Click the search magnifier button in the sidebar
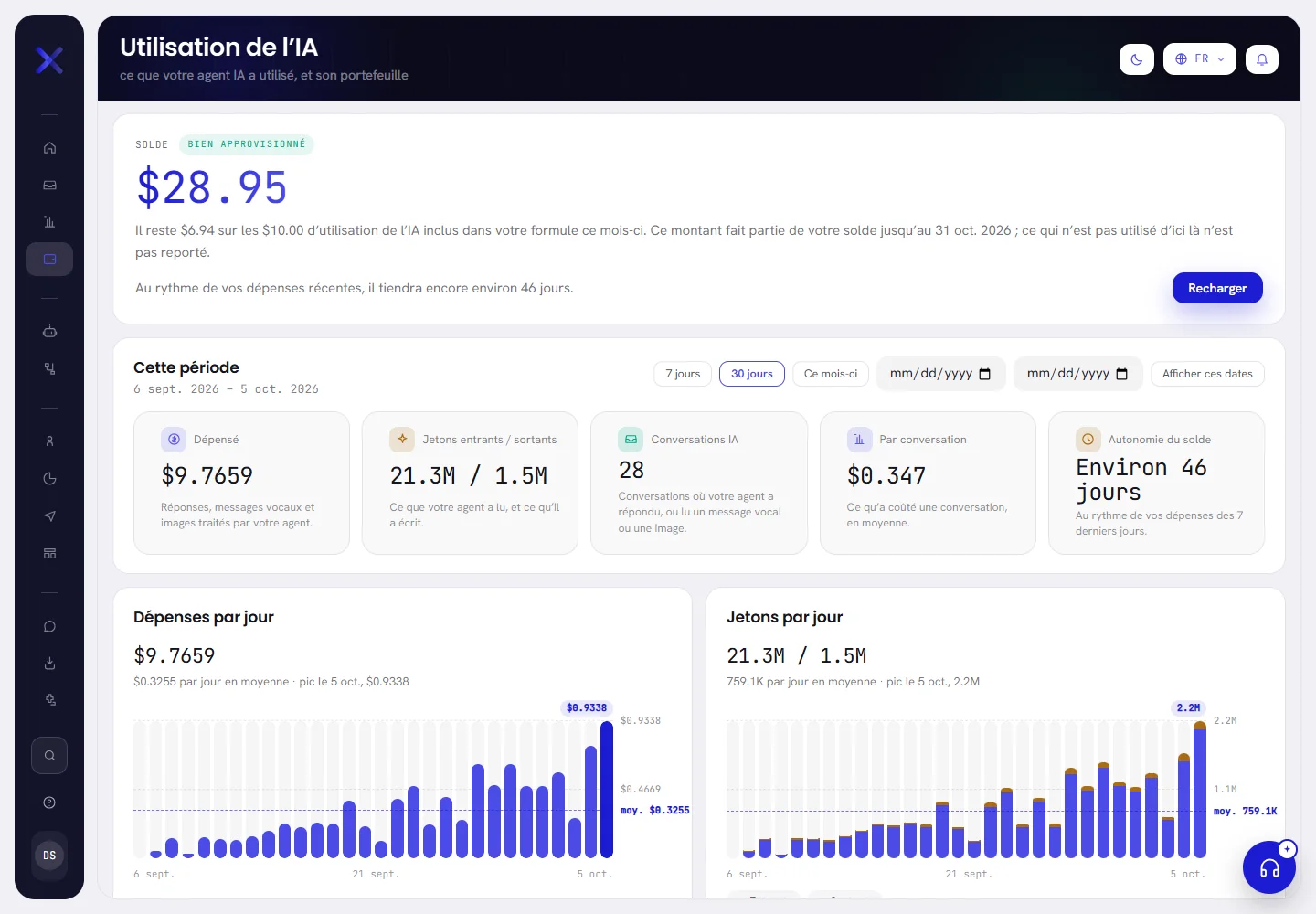This screenshot has width=1316, height=914. click(x=49, y=756)
